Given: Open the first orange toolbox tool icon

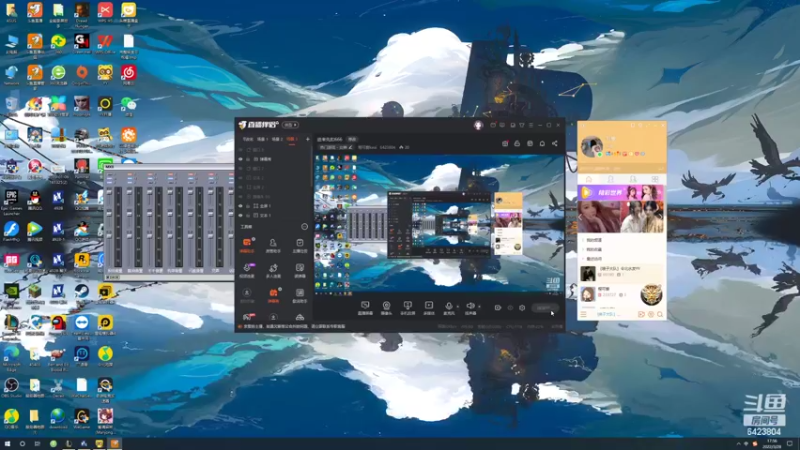Looking at the screenshot, I should [x=247, y=243].
